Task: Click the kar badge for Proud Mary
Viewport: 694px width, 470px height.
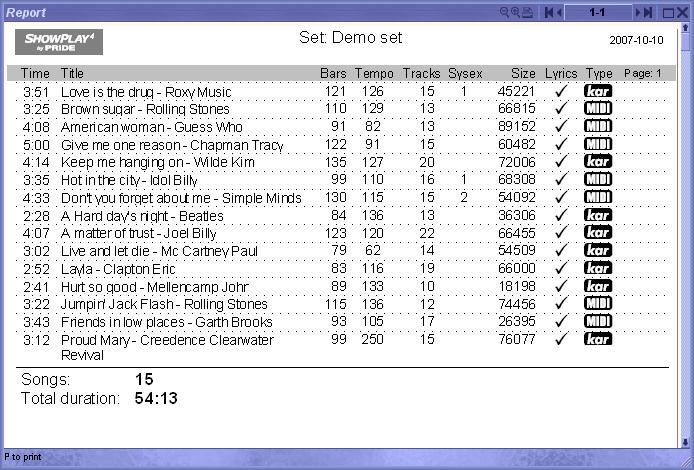Action: (598, 339)
